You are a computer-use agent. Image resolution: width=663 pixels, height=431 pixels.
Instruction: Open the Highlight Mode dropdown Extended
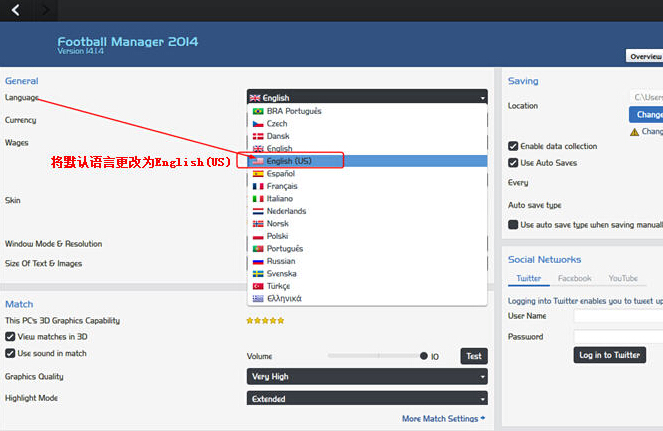367,398
